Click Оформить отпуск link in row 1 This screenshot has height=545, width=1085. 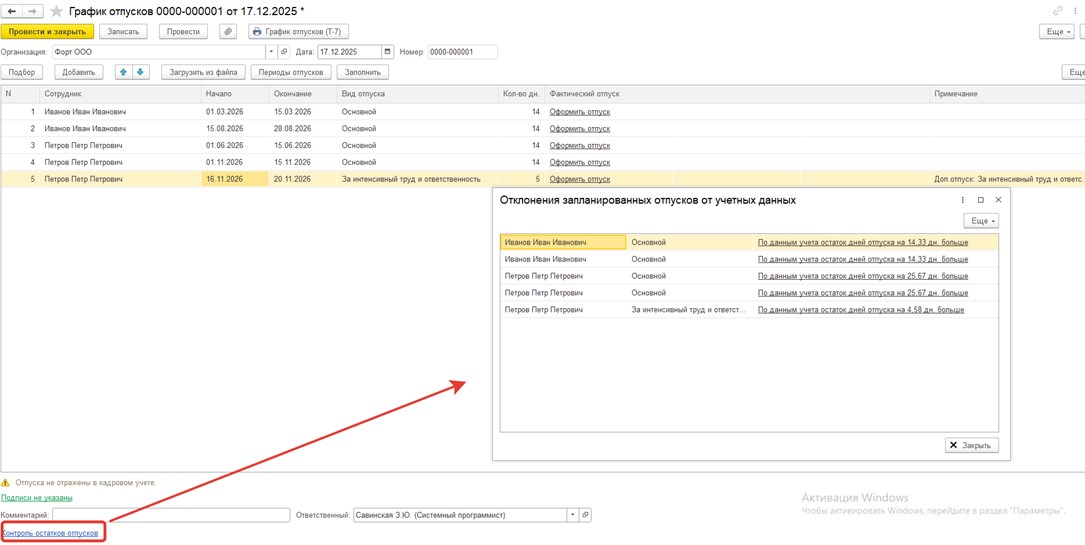[579, 112]
